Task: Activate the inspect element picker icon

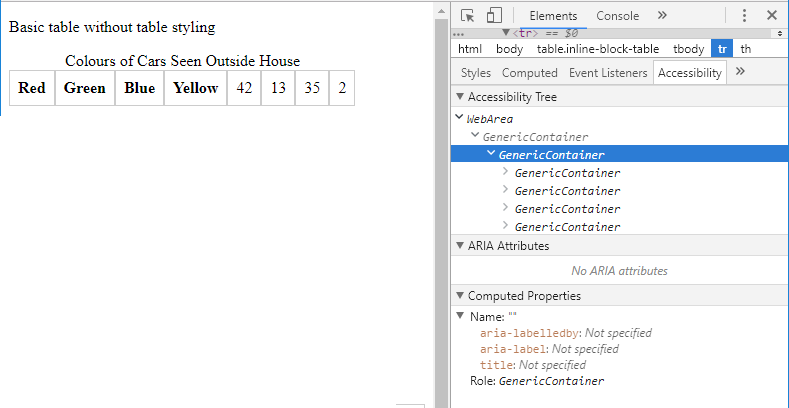Action: pyautogui.click(x=467, y=16)
